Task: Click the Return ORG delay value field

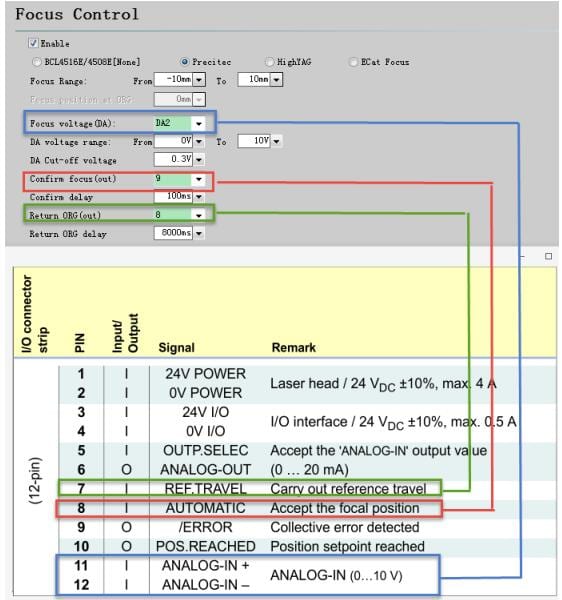Action: (x=174, y=233)
